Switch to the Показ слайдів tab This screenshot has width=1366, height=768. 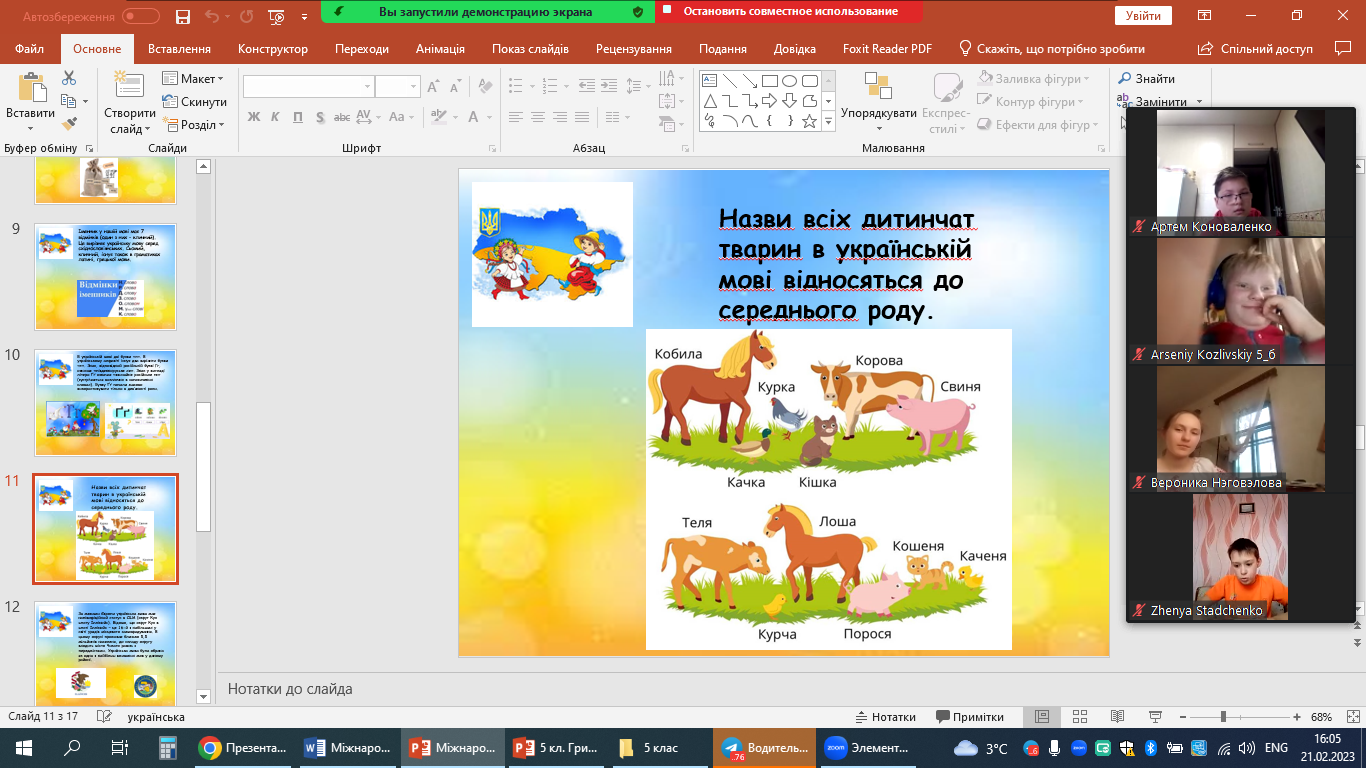[530, 49]
